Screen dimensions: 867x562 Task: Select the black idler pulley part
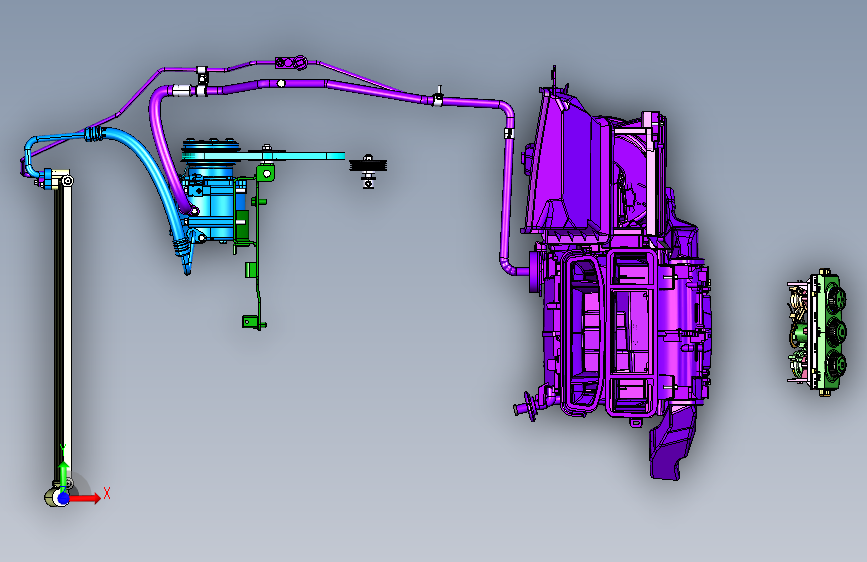[x=368, y=165]
